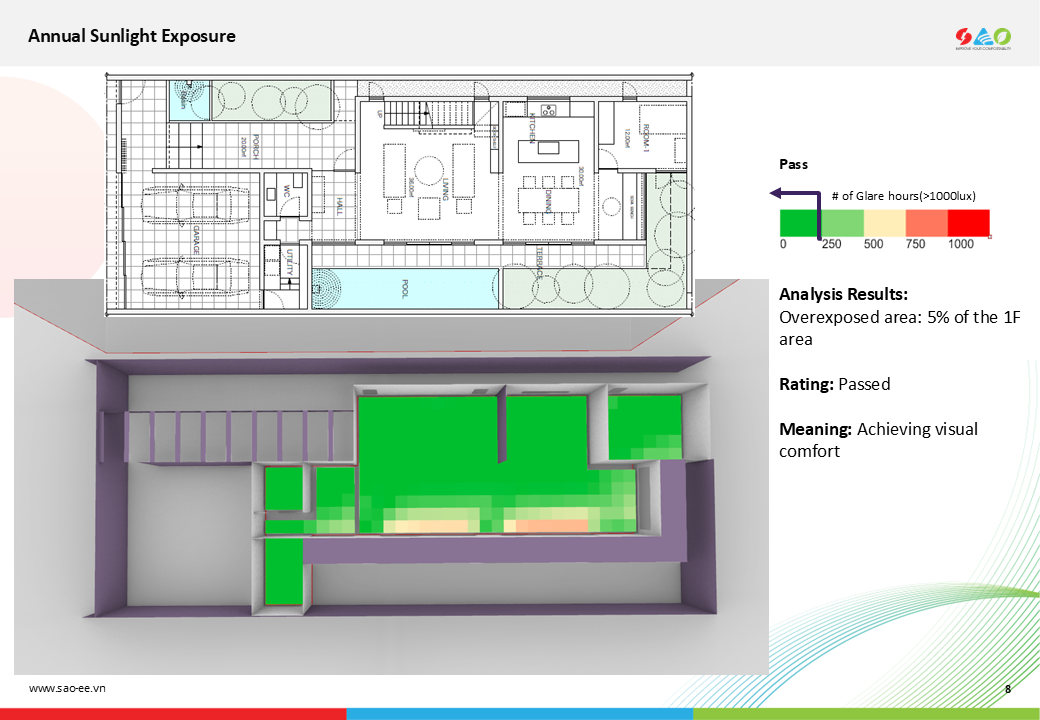Click the staircase in the floor plan
The height and width of the screenshot is (720, 1040).
tap(428, 114)
